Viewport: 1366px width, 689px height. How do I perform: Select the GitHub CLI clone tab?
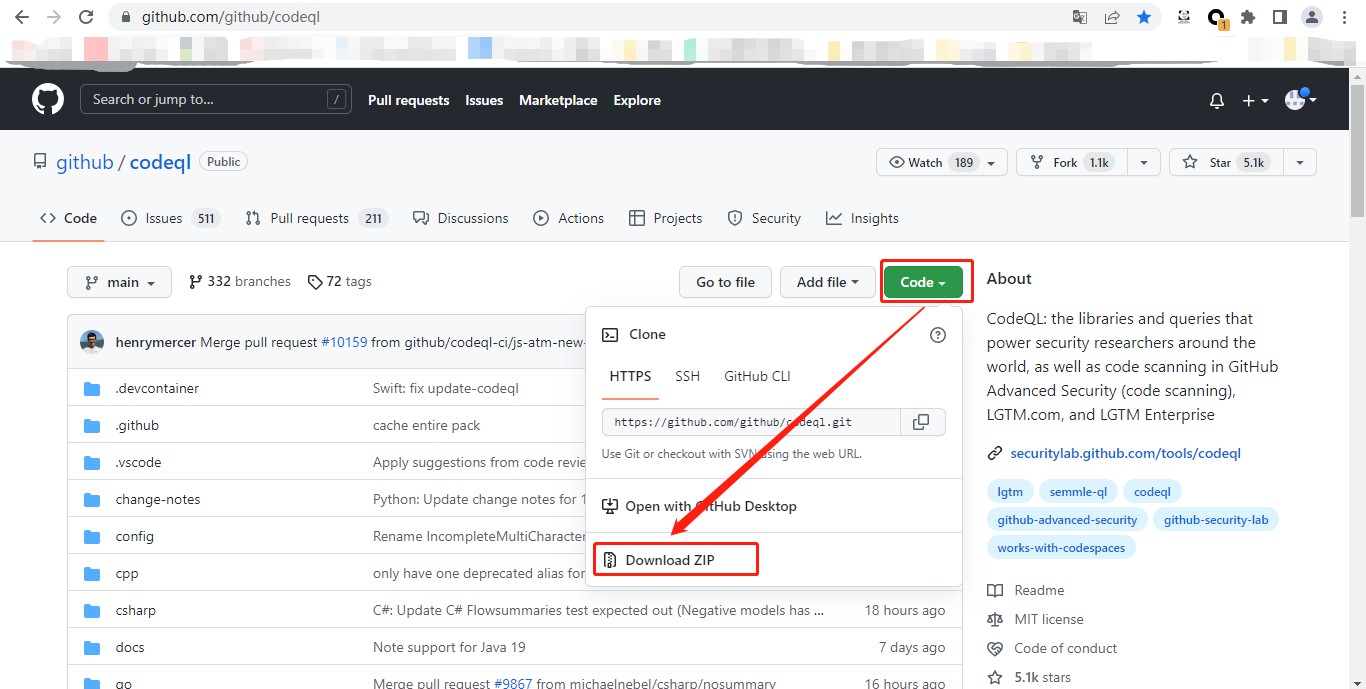[x=757, y=376]
